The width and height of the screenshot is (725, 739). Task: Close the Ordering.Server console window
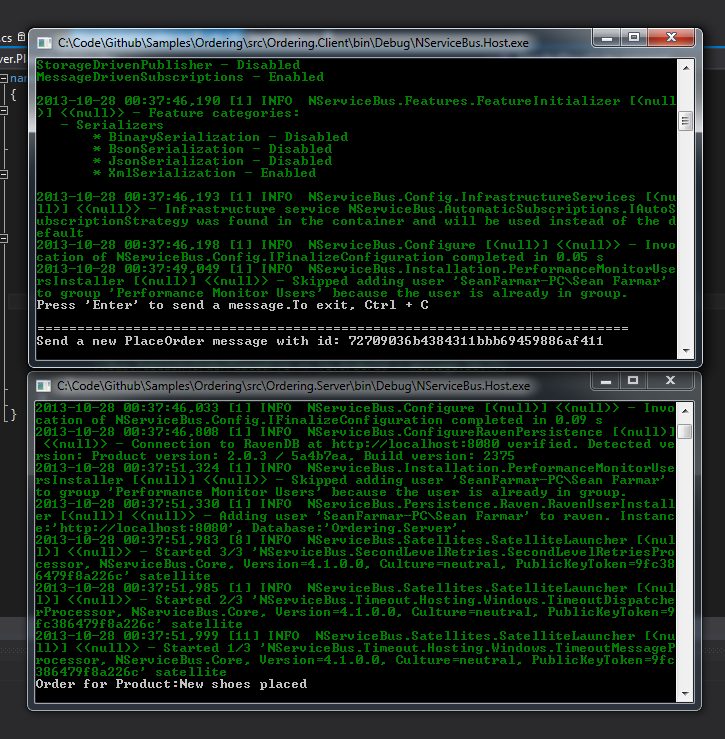tap(670, 381)
